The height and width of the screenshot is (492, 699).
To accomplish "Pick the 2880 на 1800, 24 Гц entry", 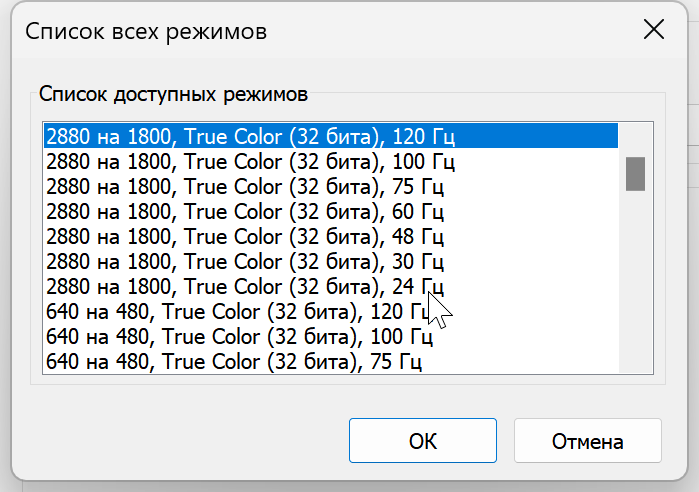I will point(245,286).
